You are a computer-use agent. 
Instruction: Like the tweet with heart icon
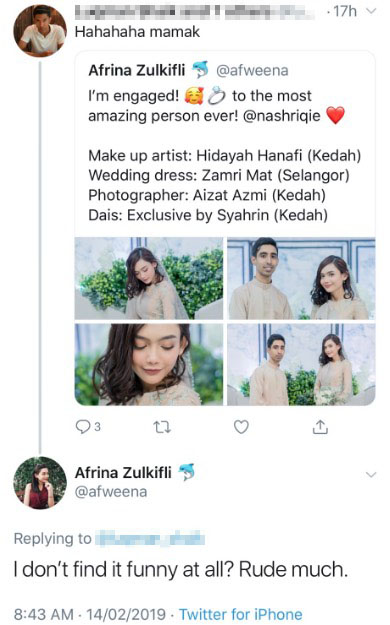tap(241, 427)
